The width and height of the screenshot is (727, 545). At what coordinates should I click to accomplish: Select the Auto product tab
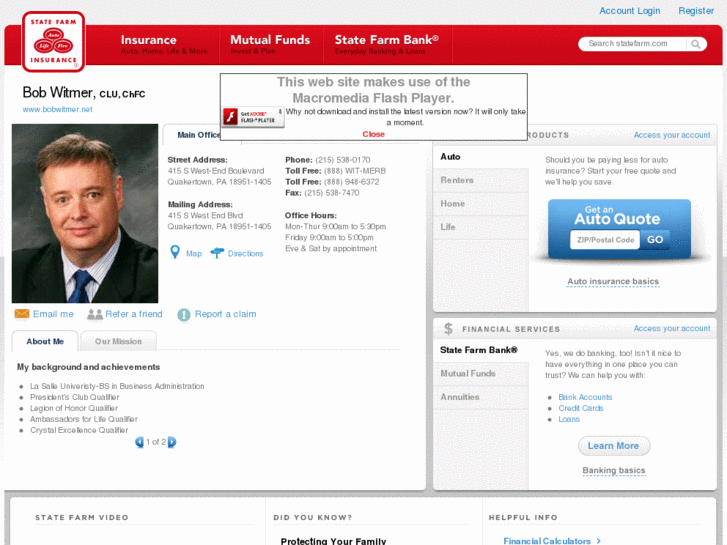coord(481,157)
